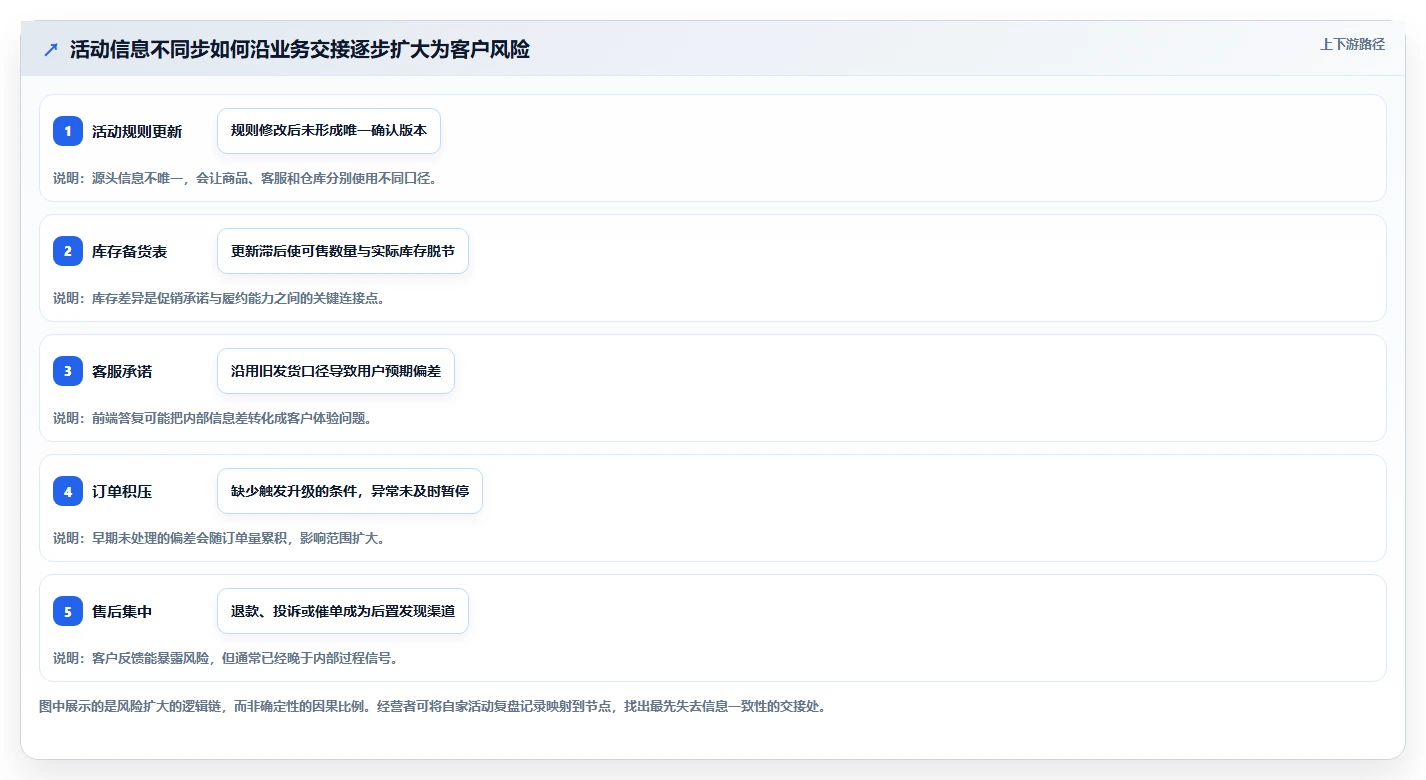The image size is (1426, 780).
Task: Click the 活动规则更新 step label
Action: (137, 131)
